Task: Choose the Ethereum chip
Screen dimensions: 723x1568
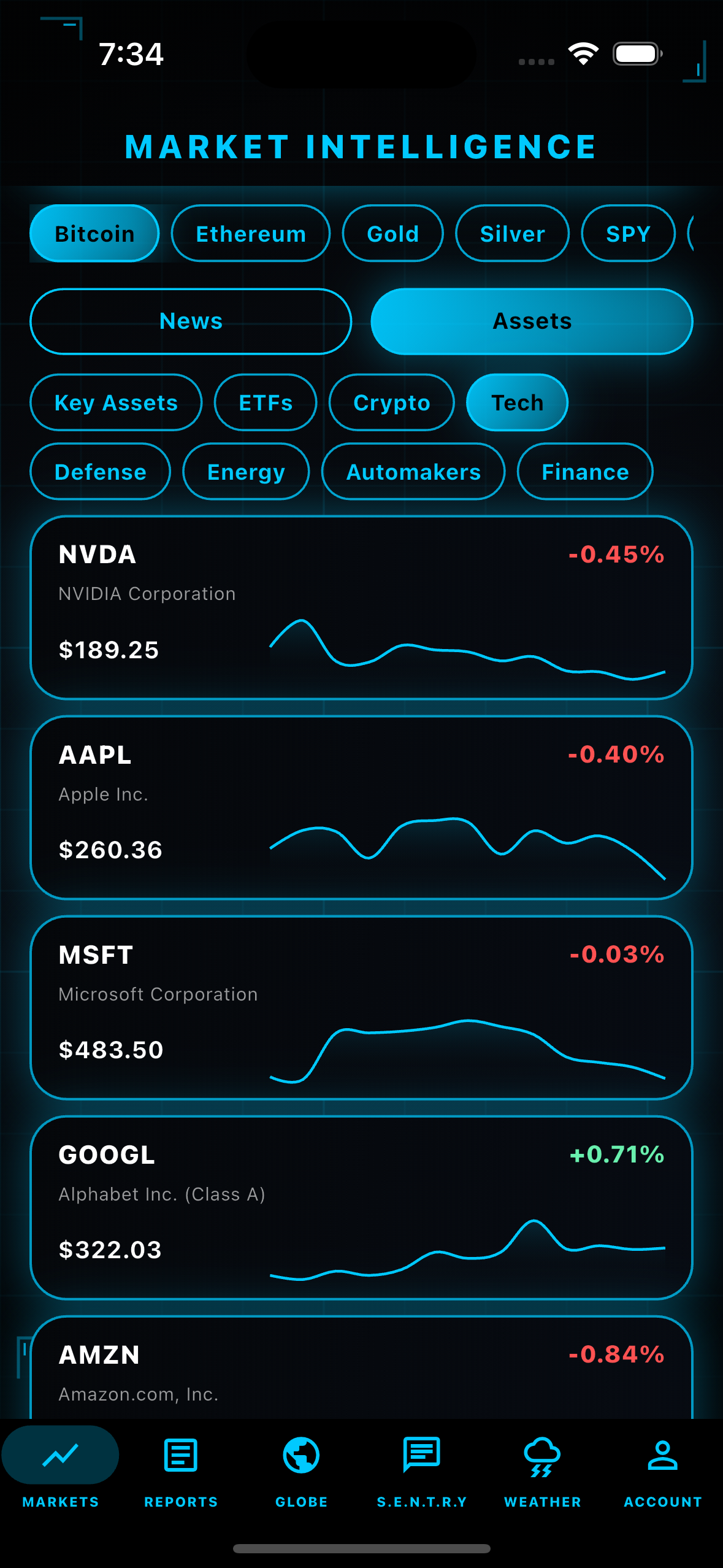Action: point(250,234)
